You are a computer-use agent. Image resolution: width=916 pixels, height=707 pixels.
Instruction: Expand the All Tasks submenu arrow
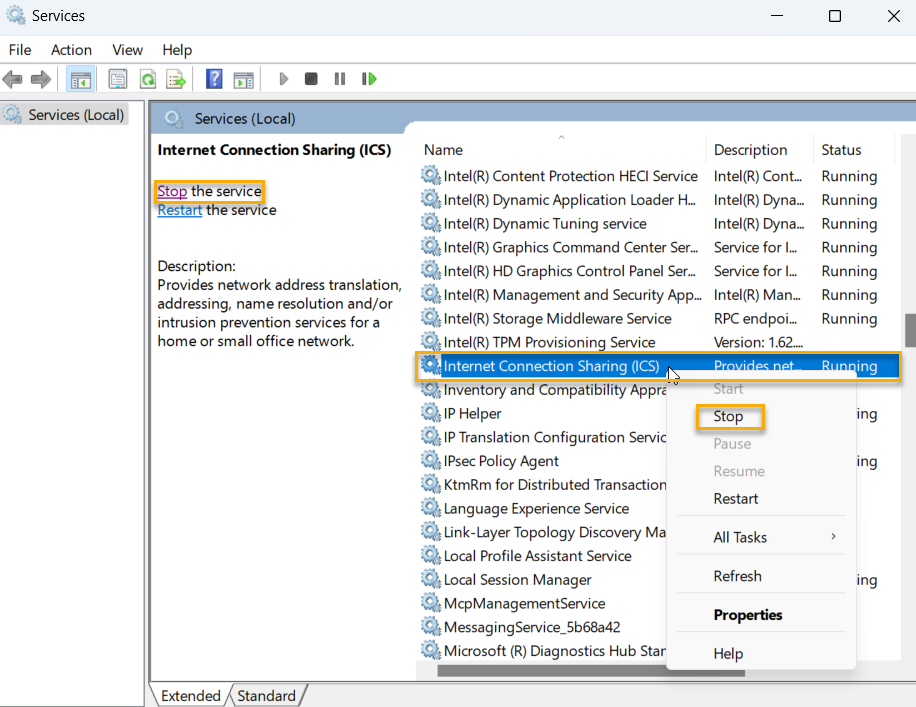832,537
